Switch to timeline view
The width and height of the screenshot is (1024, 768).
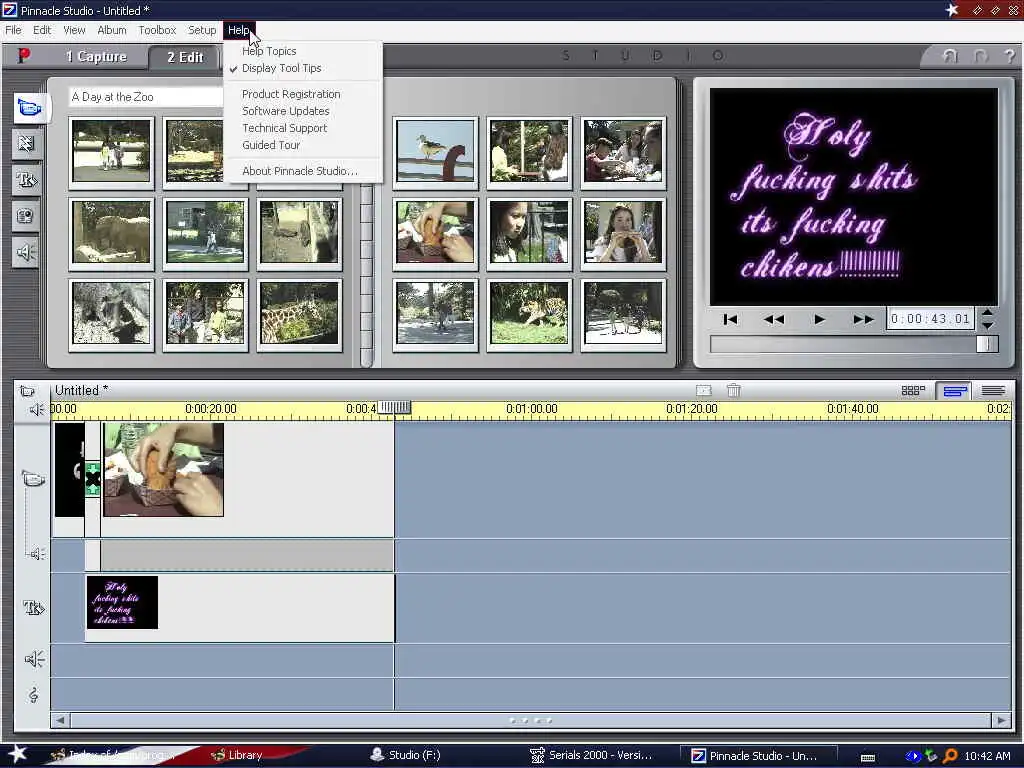coord(954,391)
